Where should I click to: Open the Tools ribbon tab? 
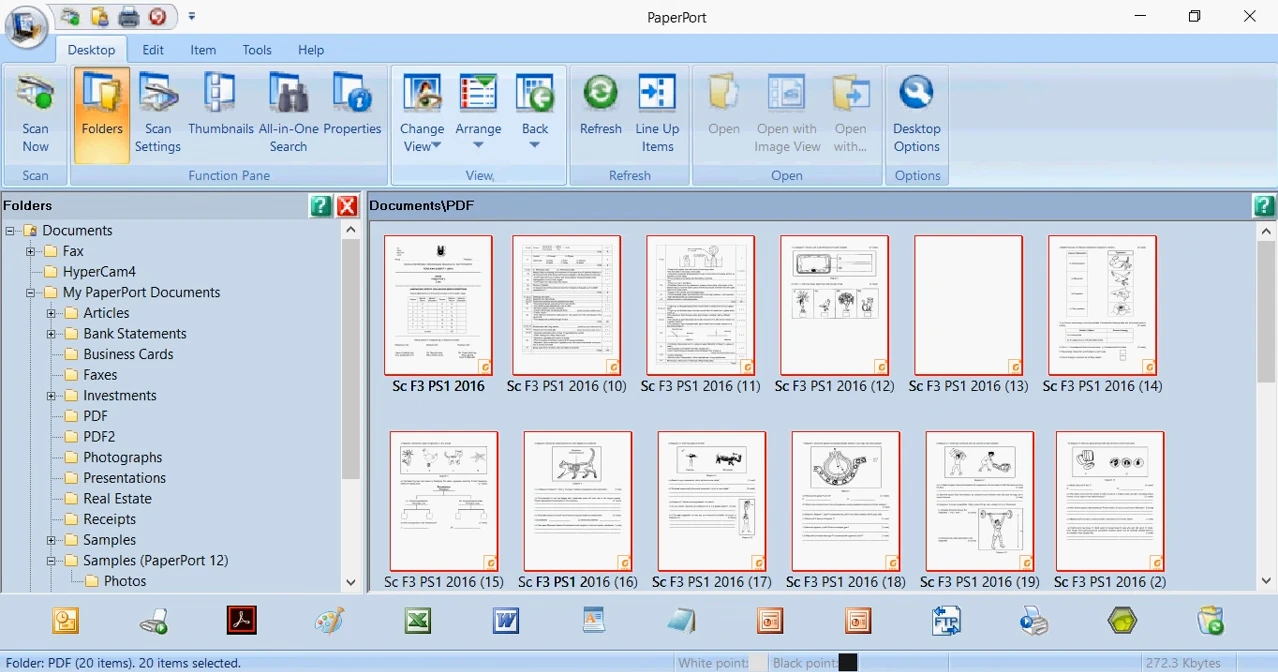click(257, 50)
